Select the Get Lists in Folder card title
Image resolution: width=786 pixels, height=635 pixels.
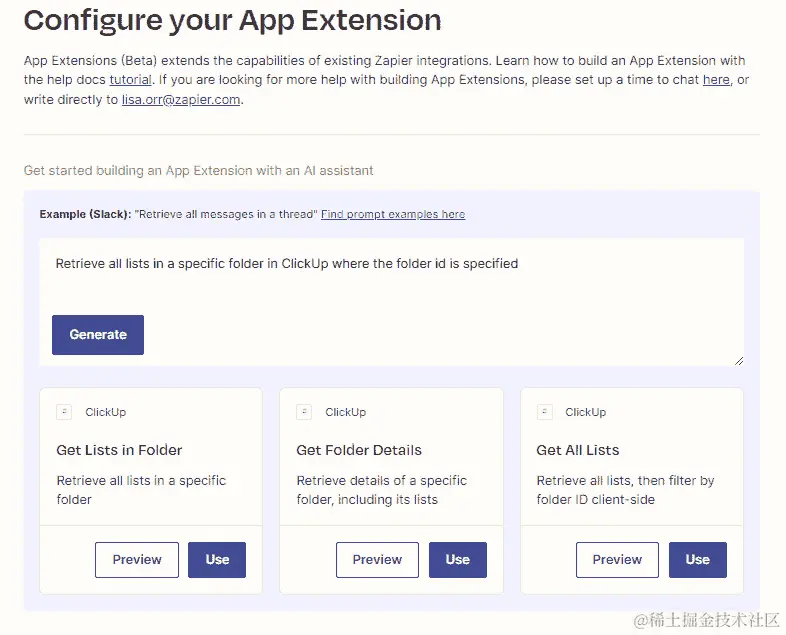(x=119, y=450)
